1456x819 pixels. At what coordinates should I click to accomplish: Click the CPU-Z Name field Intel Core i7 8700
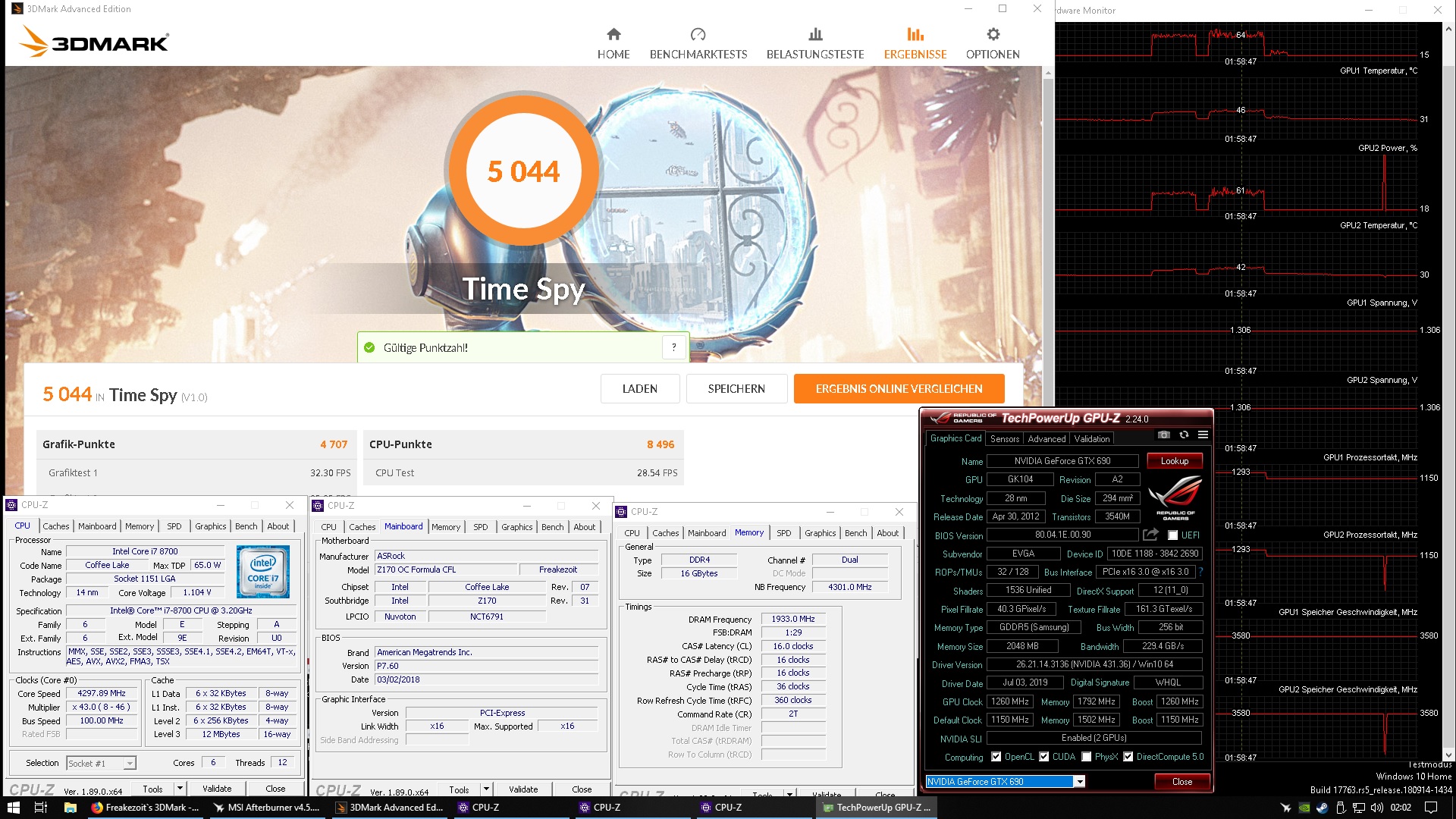tap(145, 551)
